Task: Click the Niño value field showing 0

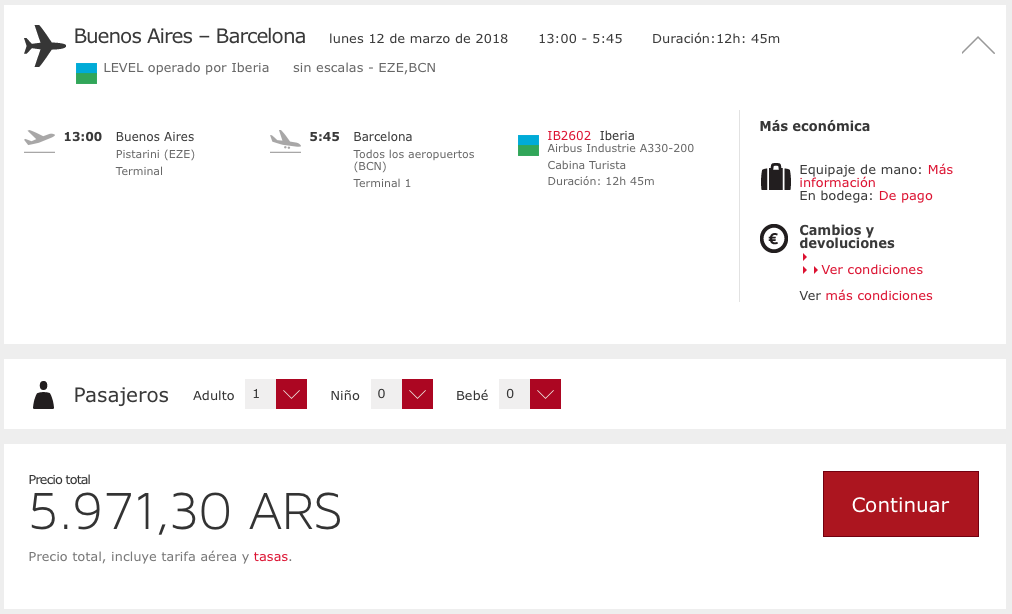Action: [x=386, y=394]
